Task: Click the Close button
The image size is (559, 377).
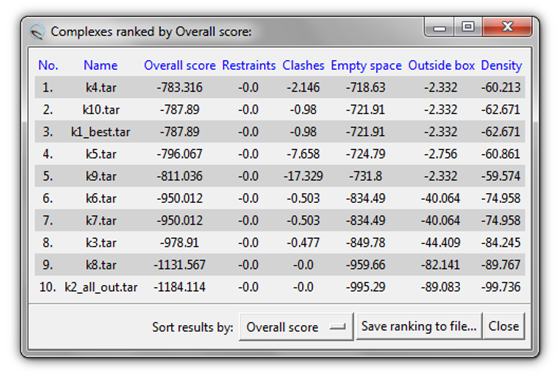Action: [503, 326]
